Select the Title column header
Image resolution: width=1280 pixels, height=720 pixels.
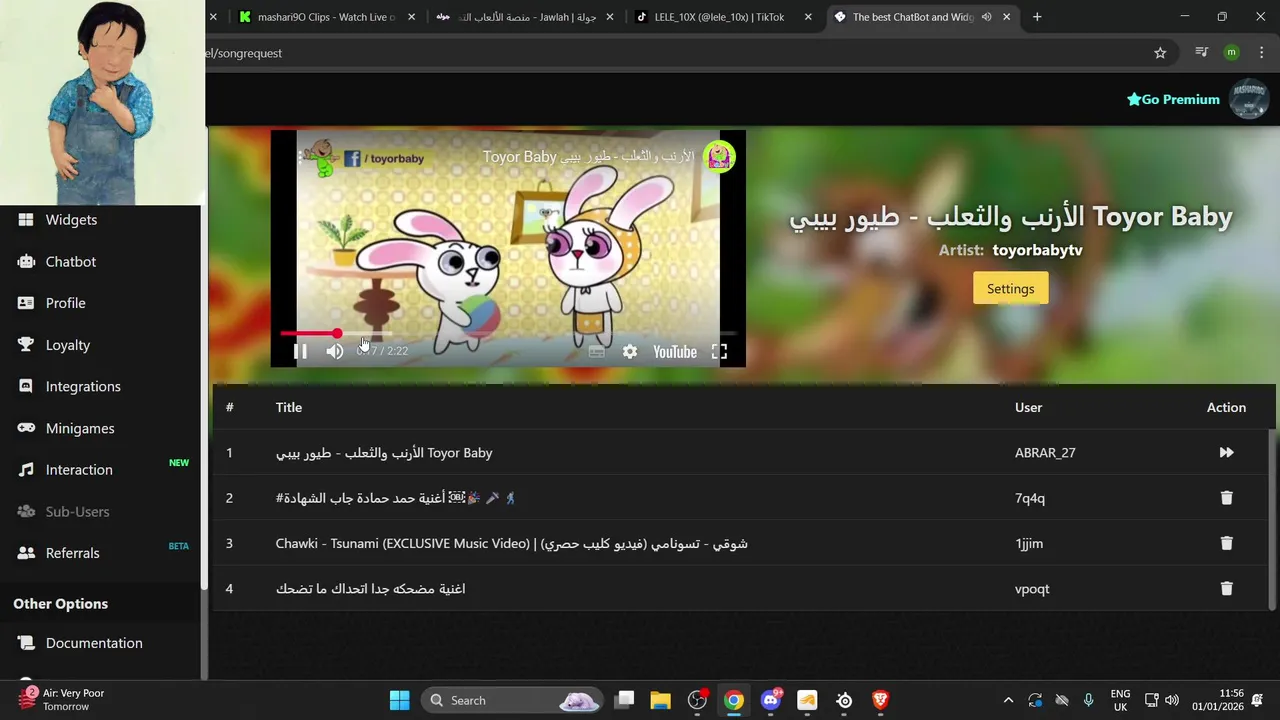click(x=289, y=407)
